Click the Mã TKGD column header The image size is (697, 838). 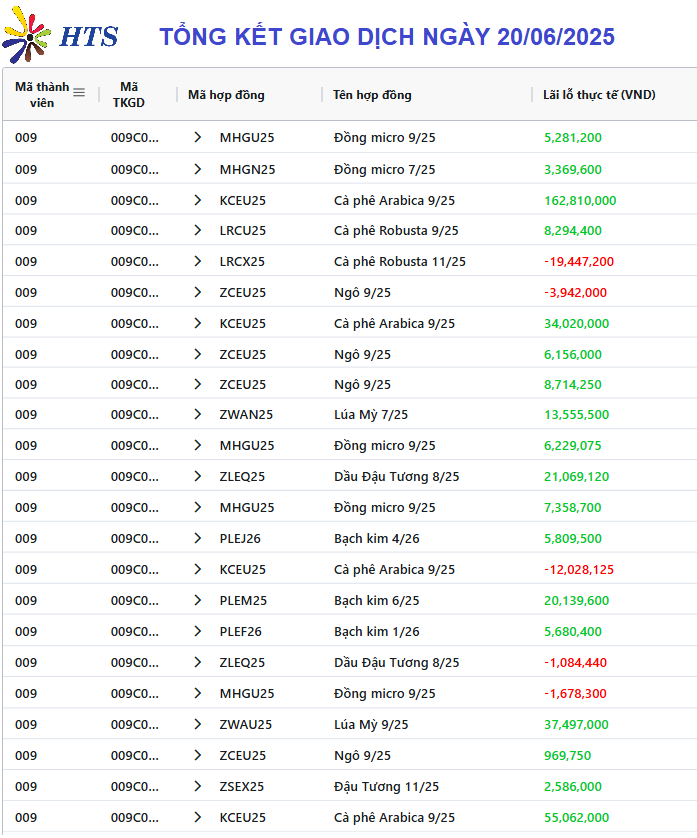[129, 95]
